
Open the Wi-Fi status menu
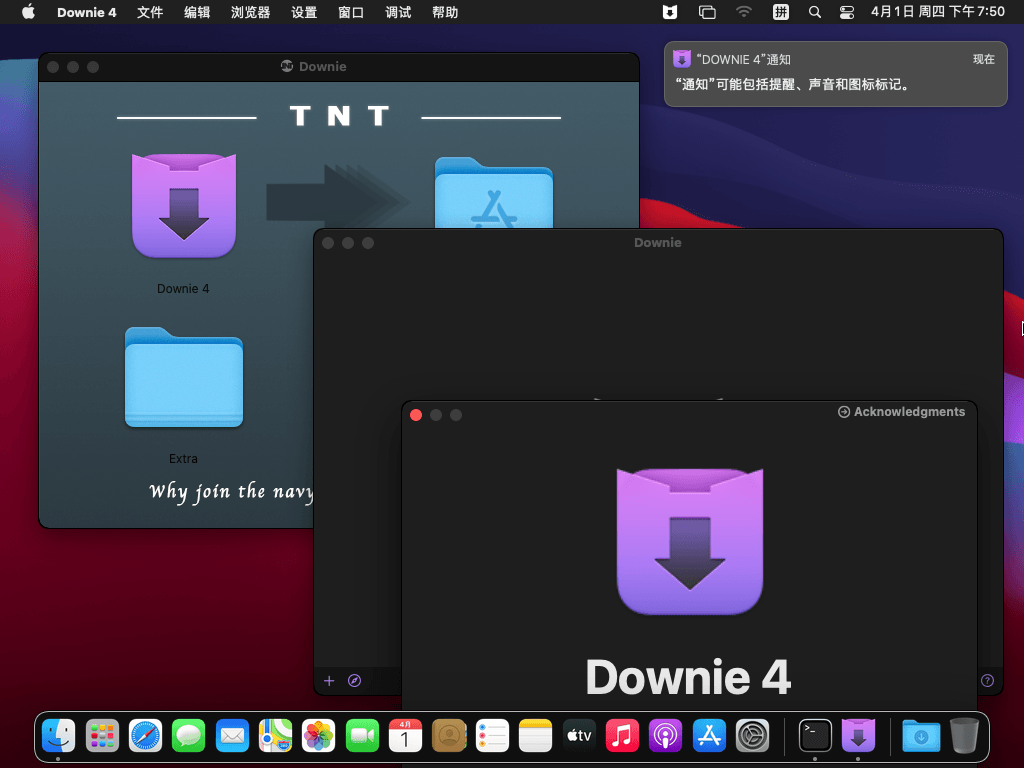[743, 12]
